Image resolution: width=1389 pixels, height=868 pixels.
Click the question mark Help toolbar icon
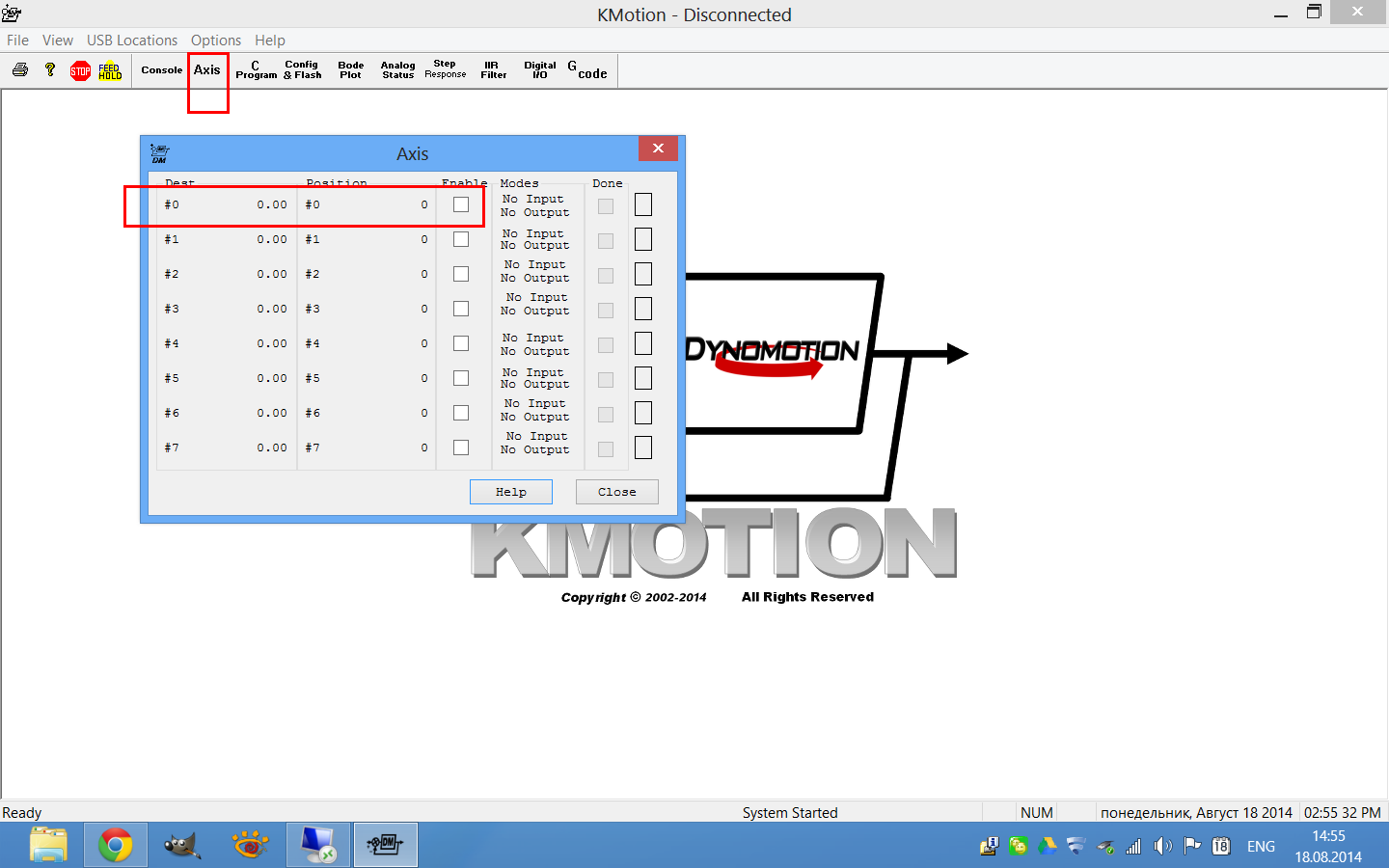[x=50, y=70]
